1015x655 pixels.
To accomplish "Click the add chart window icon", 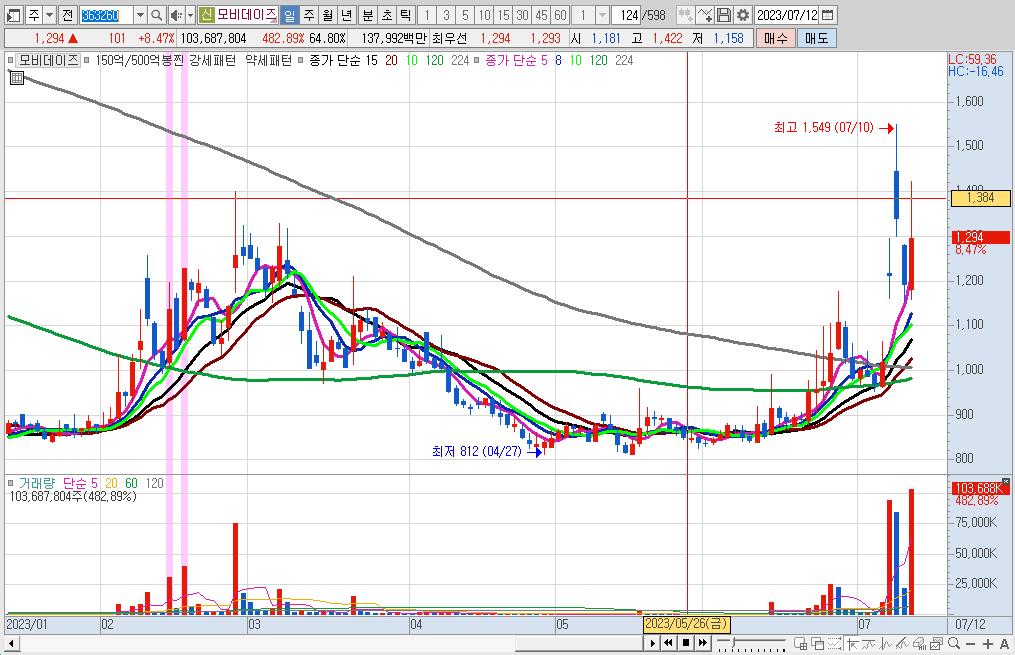I will coord(801,643).
